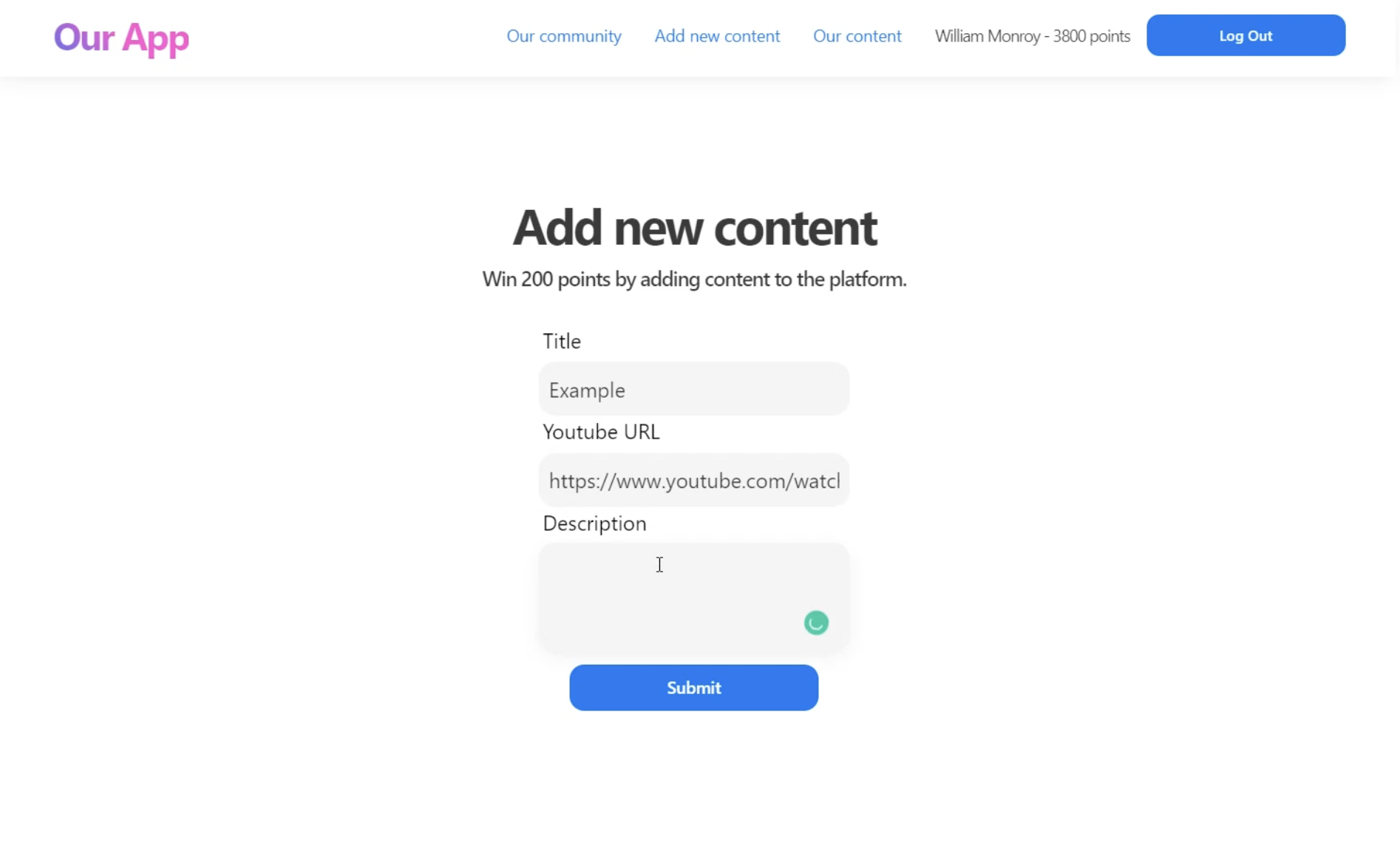The image size is (1400, 843).
Task: Focus the Title input field
Action: pos(693,389)
